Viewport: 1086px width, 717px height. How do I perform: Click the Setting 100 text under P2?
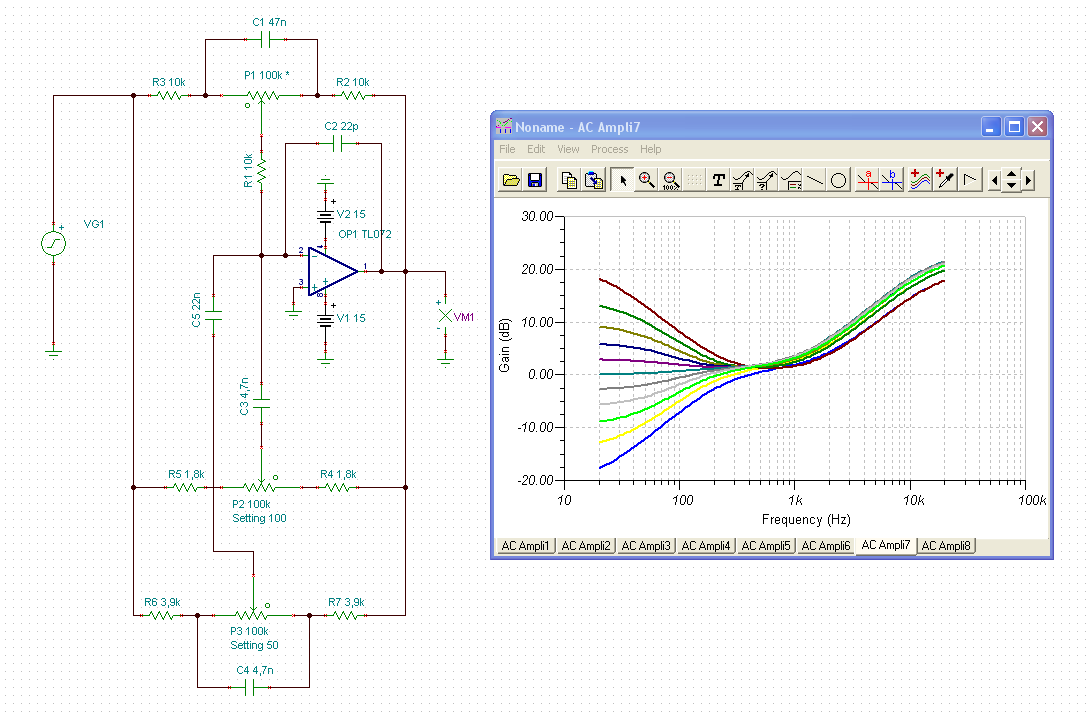(x=259, y=518)
